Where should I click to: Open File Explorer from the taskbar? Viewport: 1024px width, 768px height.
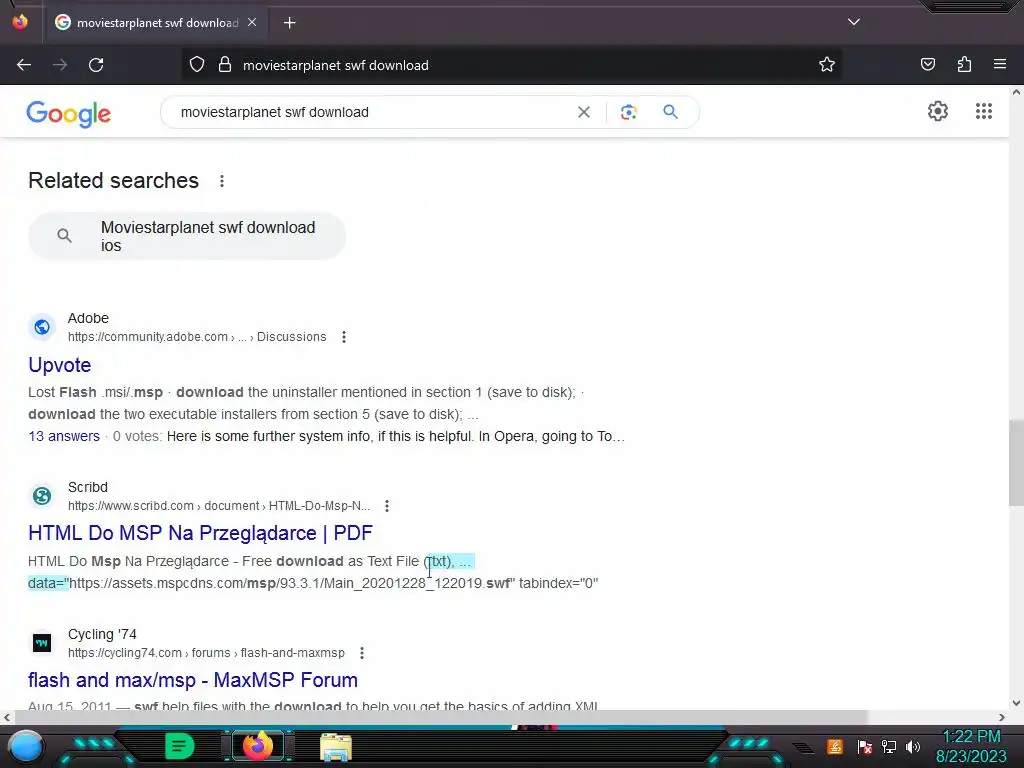click(336, 746)
